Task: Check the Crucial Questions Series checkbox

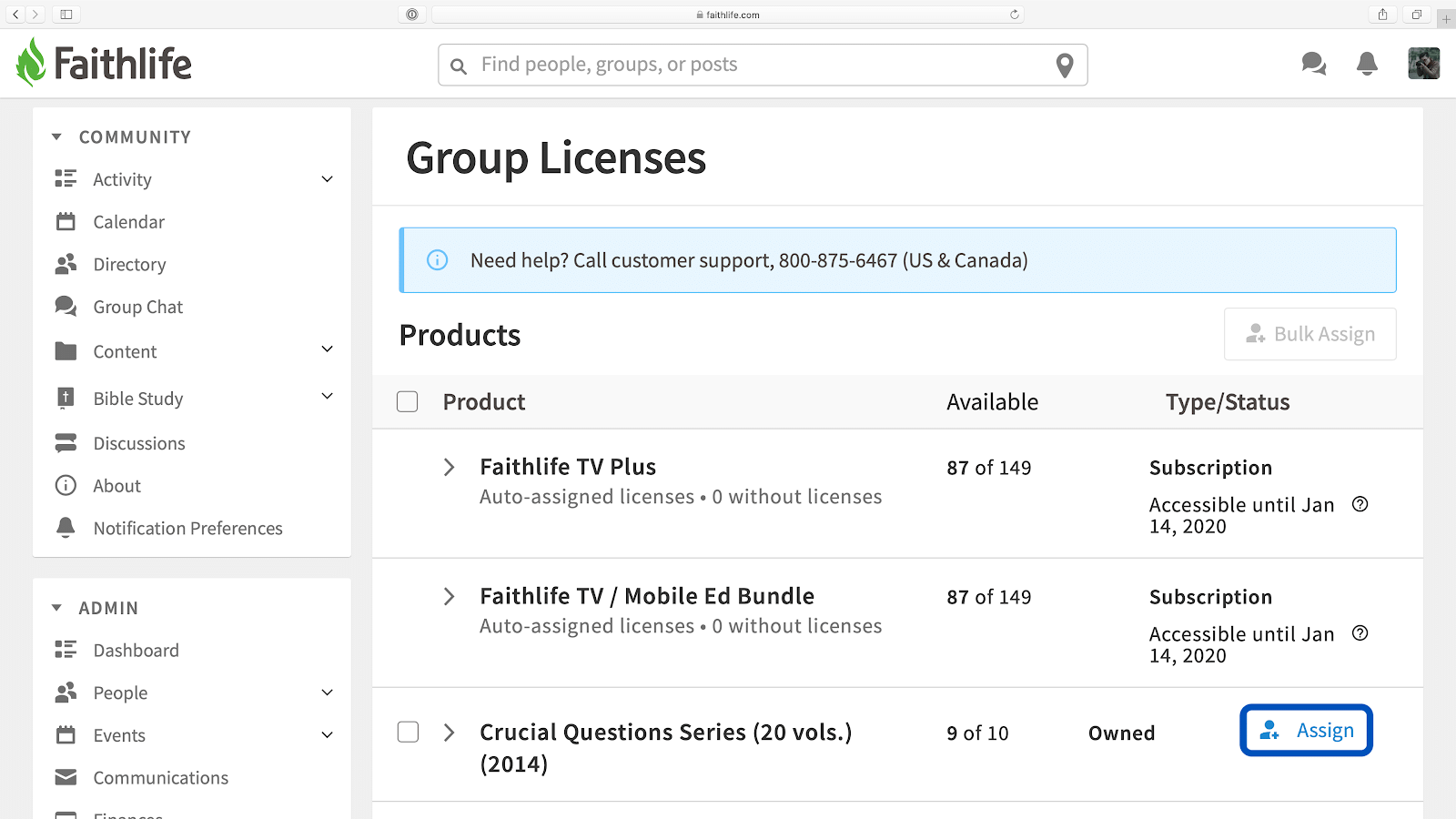Action: click(x=408, y=732)
